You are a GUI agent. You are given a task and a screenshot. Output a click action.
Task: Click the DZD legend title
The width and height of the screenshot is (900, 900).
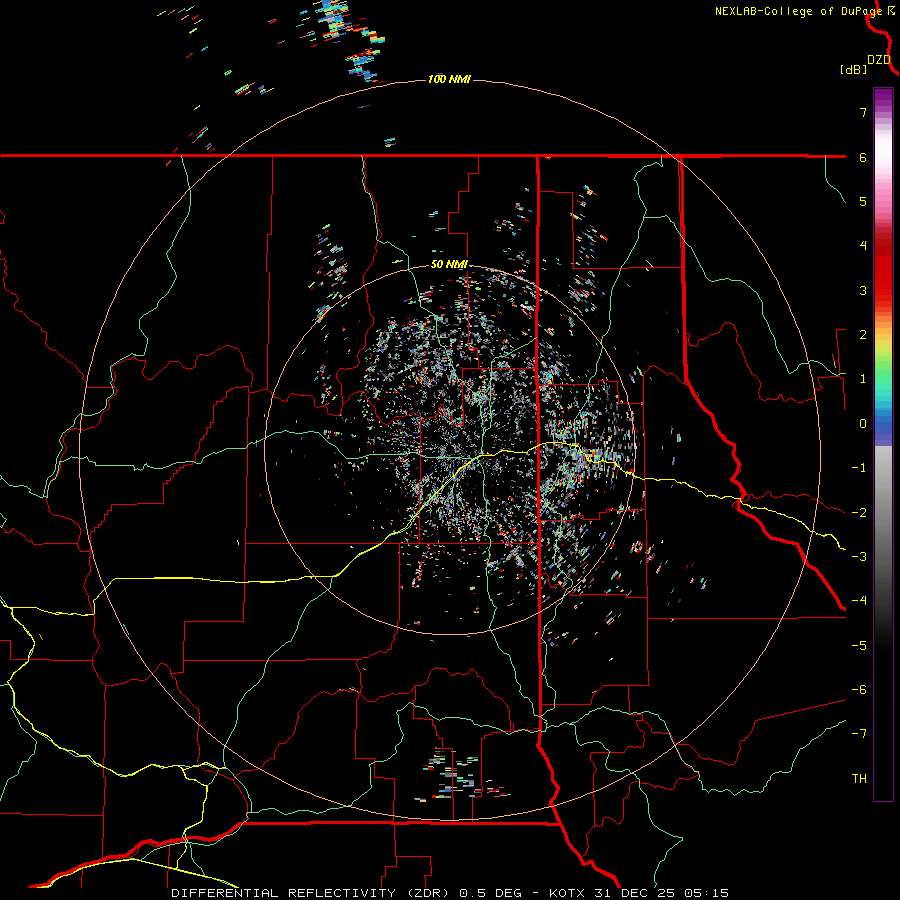(x=879, y=60)
